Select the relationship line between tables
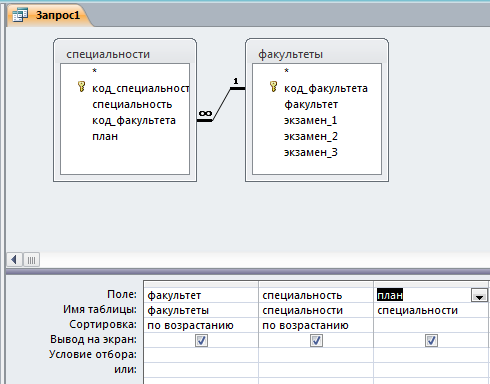Viewport: 490px width, 384px height. (221, 104)
